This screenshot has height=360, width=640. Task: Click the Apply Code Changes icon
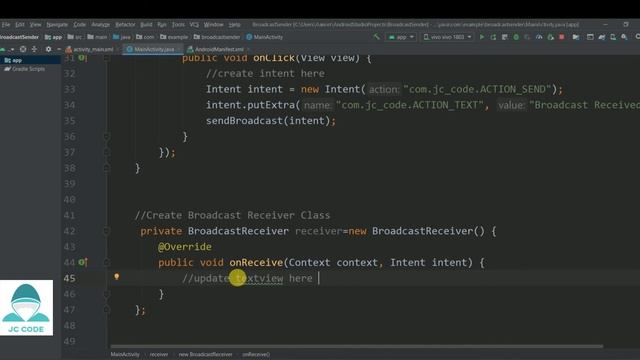504,37
